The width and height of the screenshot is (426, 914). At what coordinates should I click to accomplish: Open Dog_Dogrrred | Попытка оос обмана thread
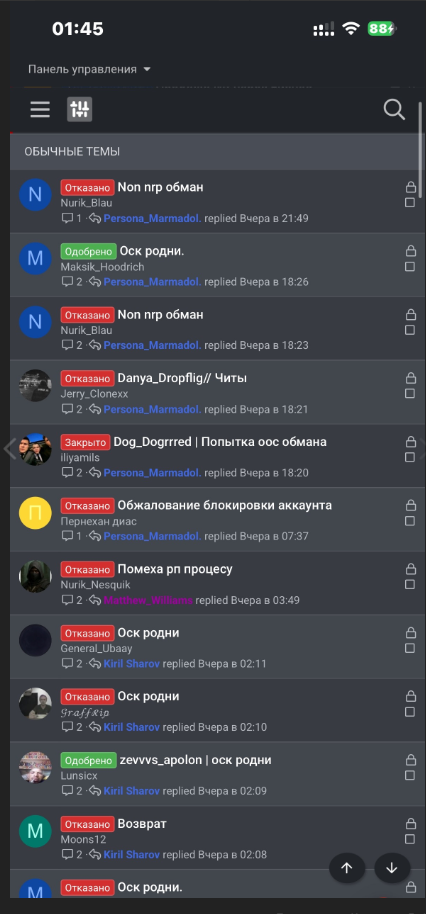click(220, 441)
